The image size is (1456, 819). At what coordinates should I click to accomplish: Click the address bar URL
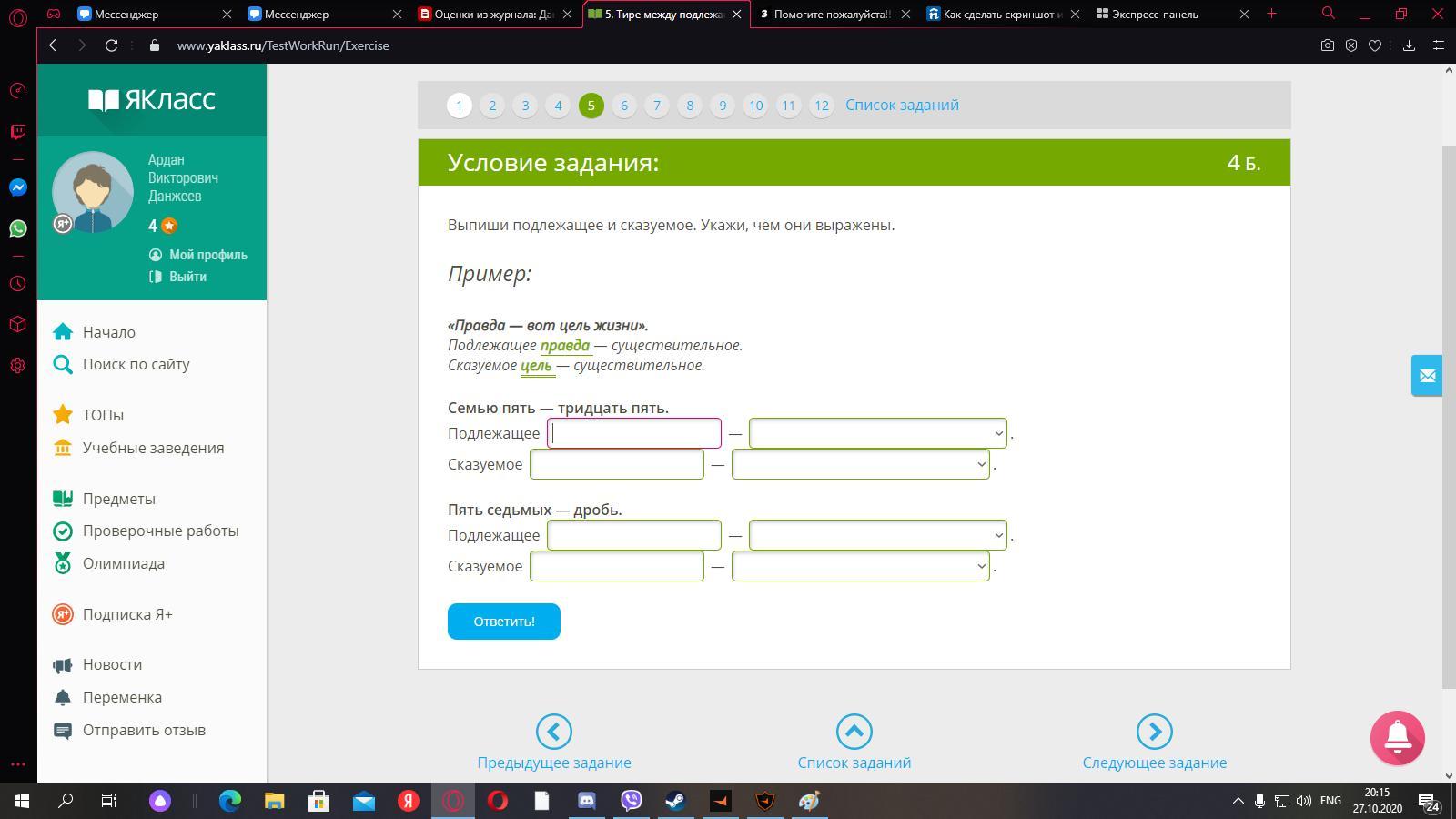[283, 45]
